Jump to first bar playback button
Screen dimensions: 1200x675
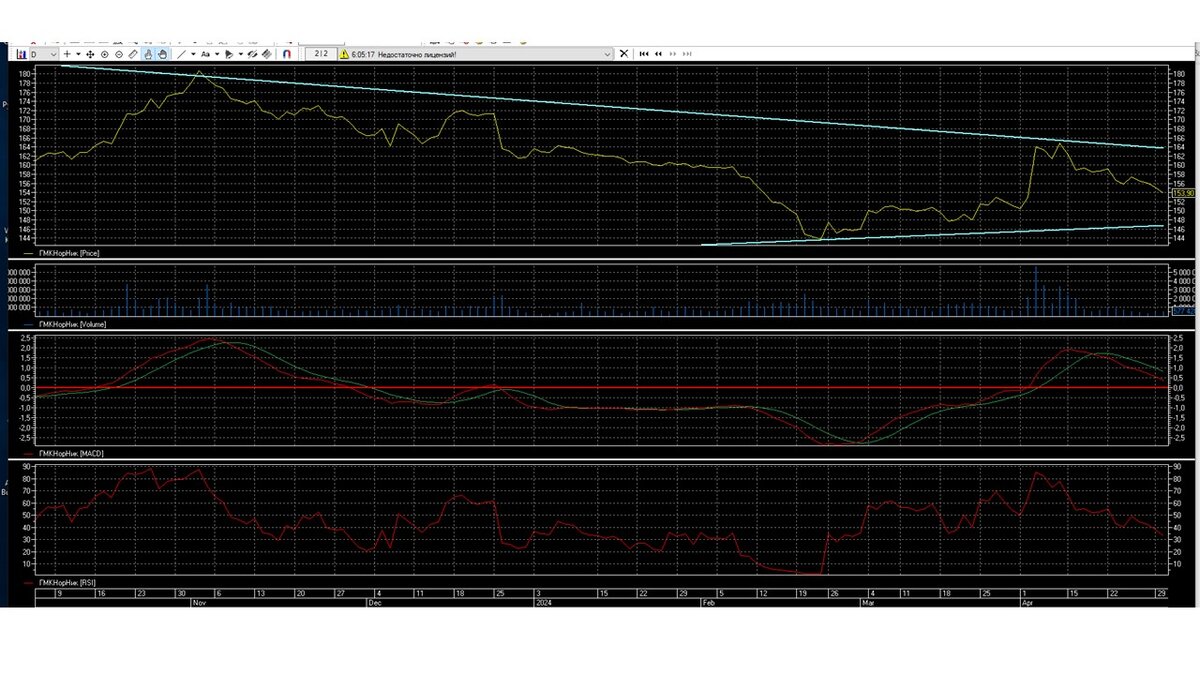[644, 54]
